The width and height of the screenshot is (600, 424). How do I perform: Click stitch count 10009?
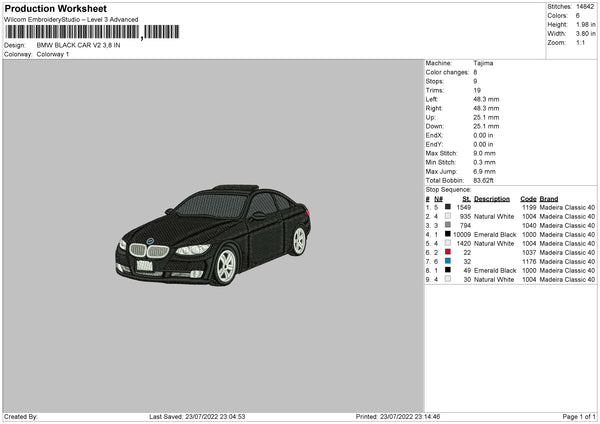[462, 235]
